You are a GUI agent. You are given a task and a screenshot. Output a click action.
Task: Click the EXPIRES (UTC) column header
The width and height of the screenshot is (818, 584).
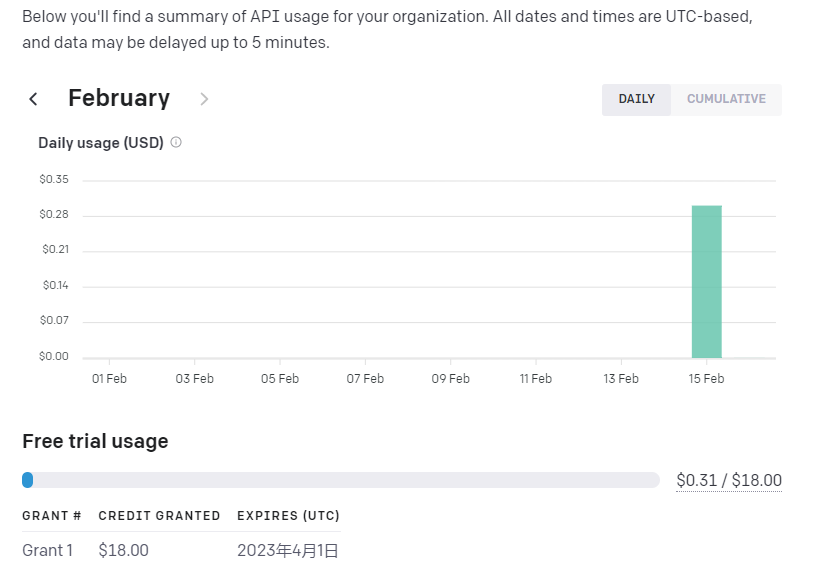[x=288, y=516]
